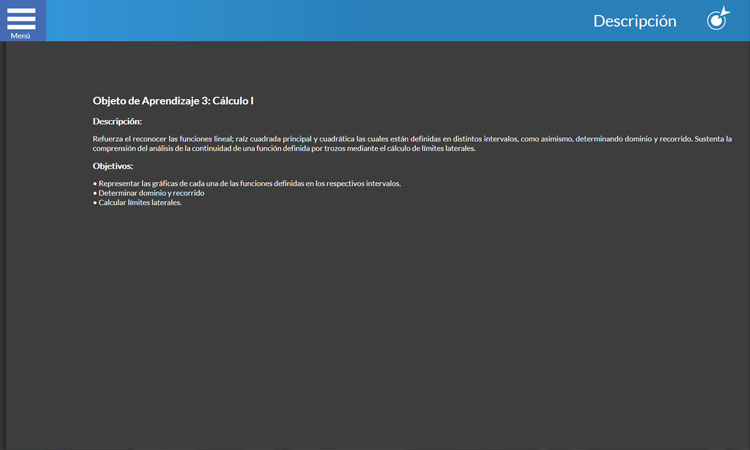Click objective 'Calcular límites laterales'
The height and width of the screenshot is (450, 750).
[140, 202]
